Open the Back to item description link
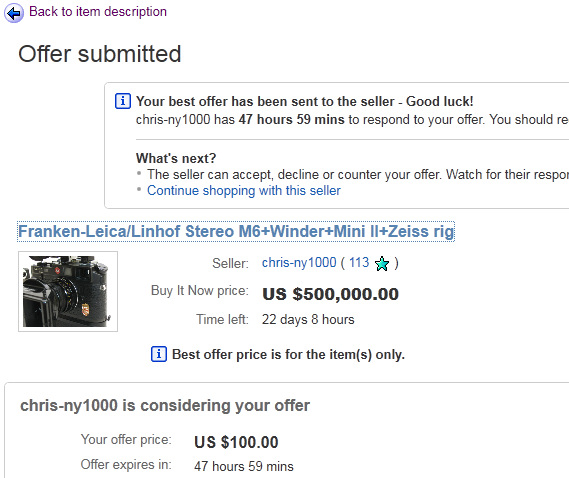 point(98,12)
